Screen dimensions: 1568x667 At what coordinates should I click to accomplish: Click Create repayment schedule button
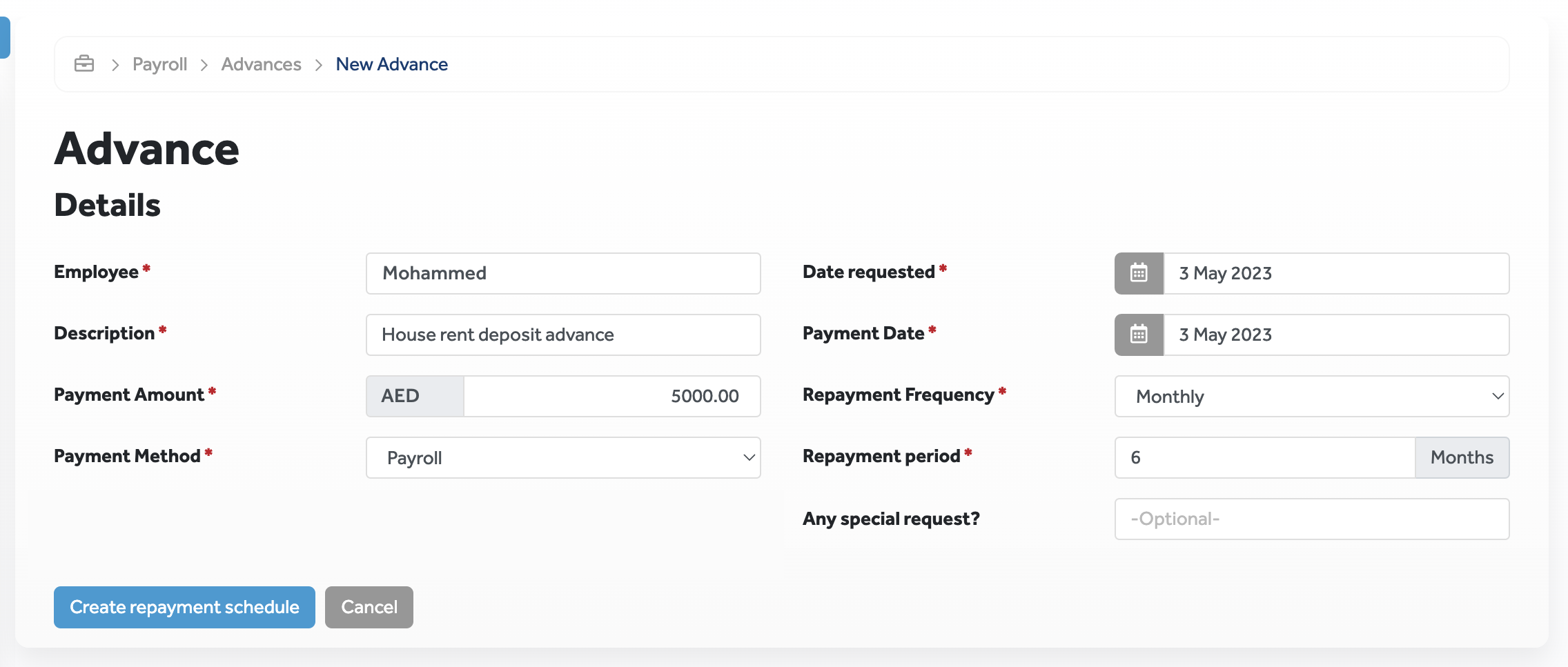pyautogui.click(x=184, y=607)
